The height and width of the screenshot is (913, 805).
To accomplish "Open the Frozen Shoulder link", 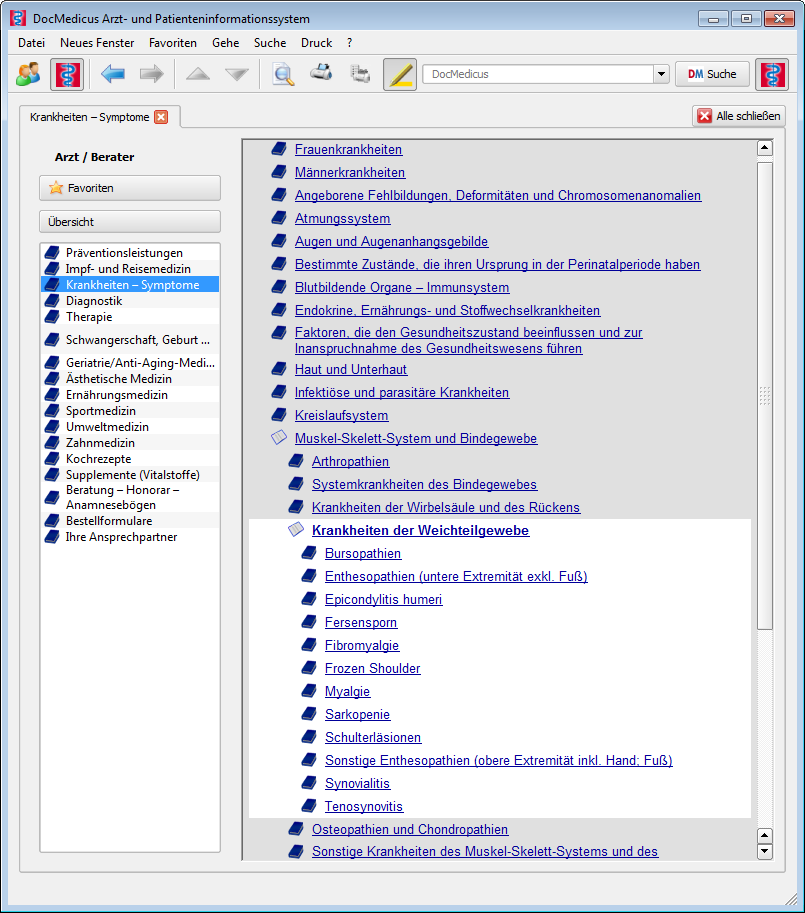I will [373, 668].
